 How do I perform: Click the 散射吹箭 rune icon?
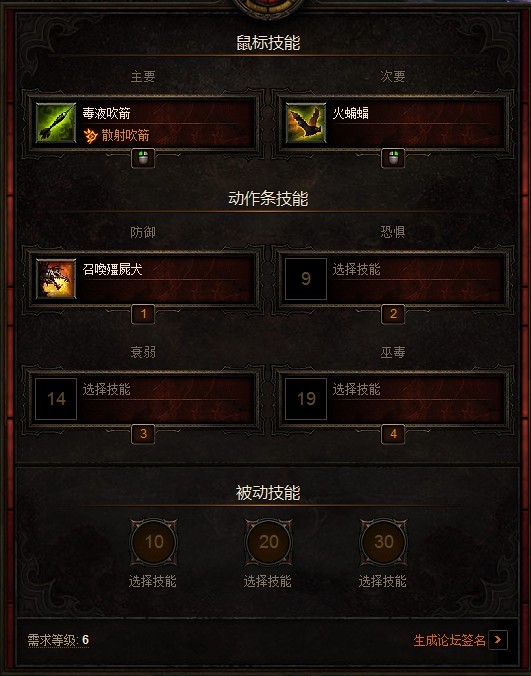click(x=91, y=136)
